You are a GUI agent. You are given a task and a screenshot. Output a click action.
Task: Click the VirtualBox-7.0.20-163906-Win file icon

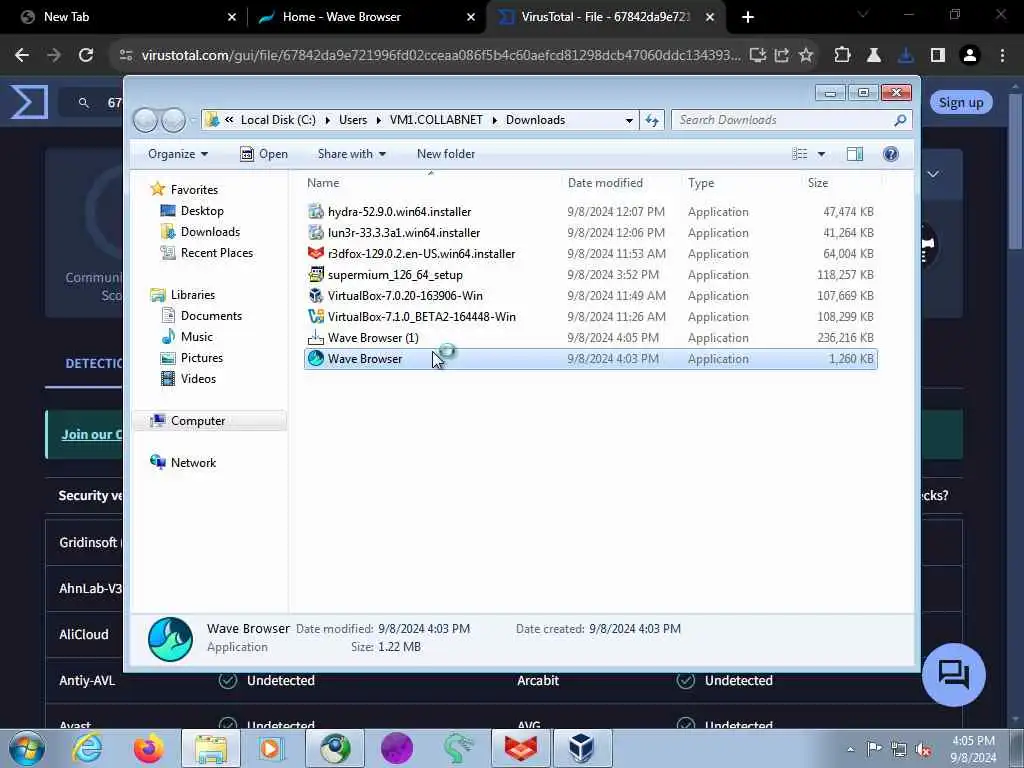point(315,295)
